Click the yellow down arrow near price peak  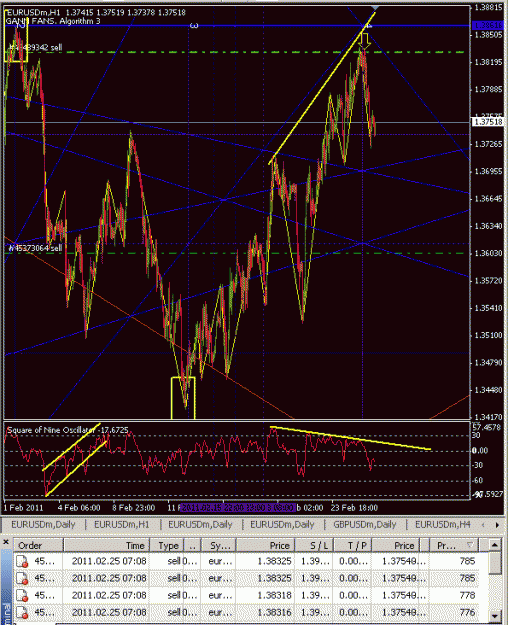click(x=364, y=41)
